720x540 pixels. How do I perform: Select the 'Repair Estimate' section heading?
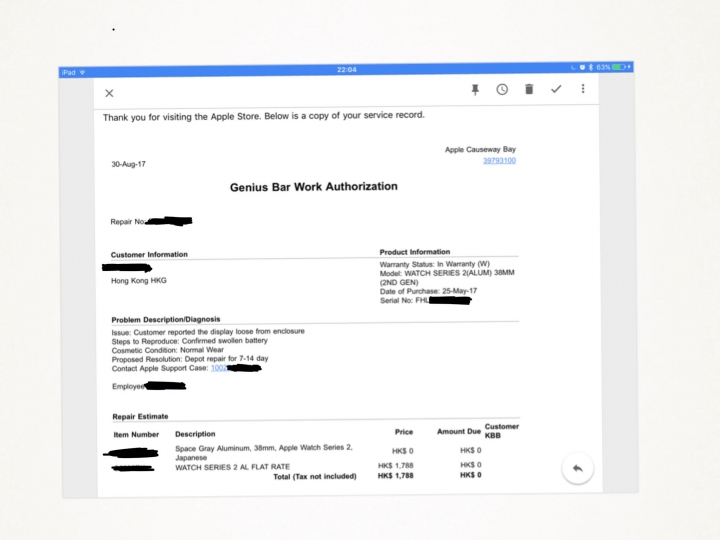point(140,416)
